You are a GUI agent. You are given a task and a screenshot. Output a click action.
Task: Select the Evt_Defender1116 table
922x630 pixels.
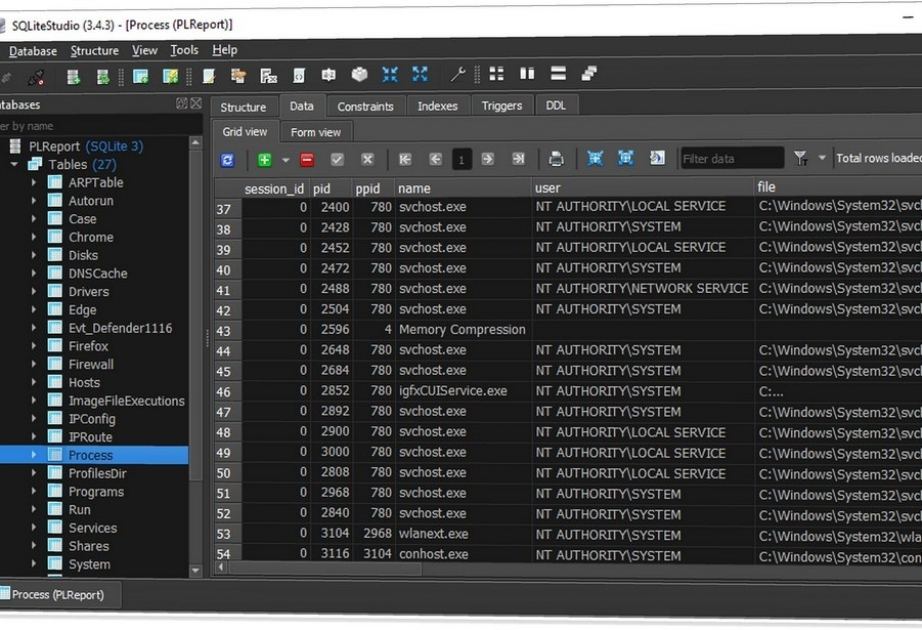click(x=120, y=328)
